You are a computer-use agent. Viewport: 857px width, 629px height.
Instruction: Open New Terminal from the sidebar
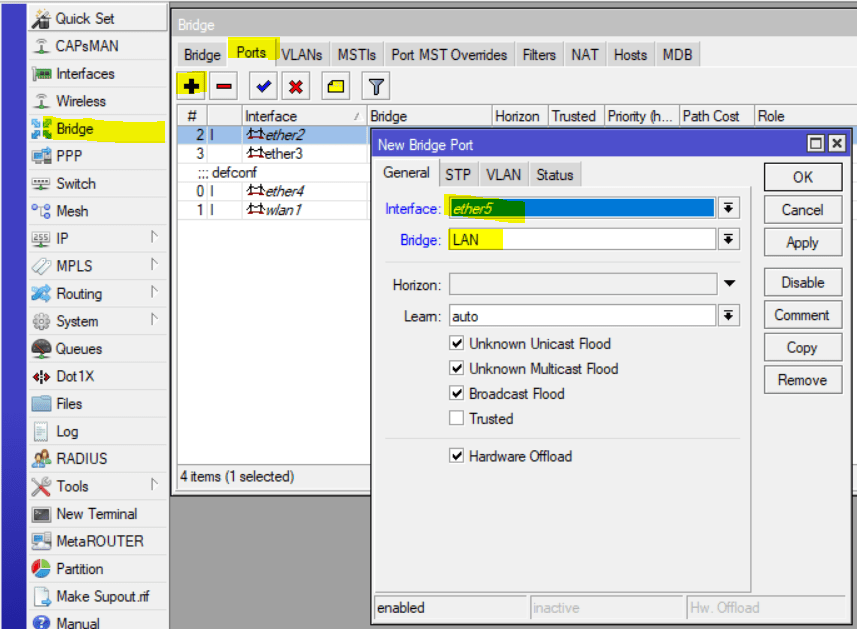(x=96, y=514)
